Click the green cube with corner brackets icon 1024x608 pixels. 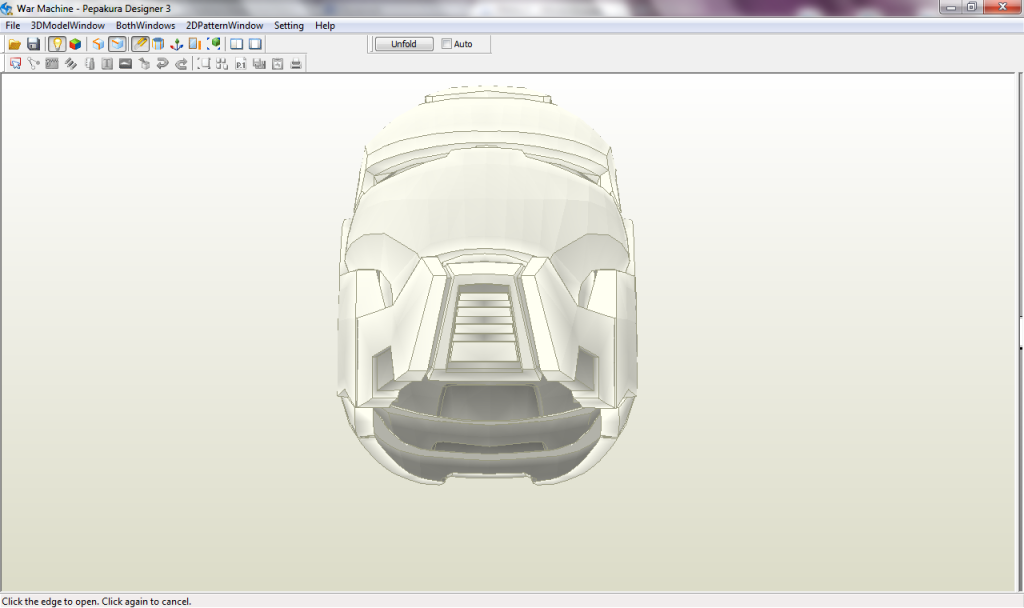[214, 44]
